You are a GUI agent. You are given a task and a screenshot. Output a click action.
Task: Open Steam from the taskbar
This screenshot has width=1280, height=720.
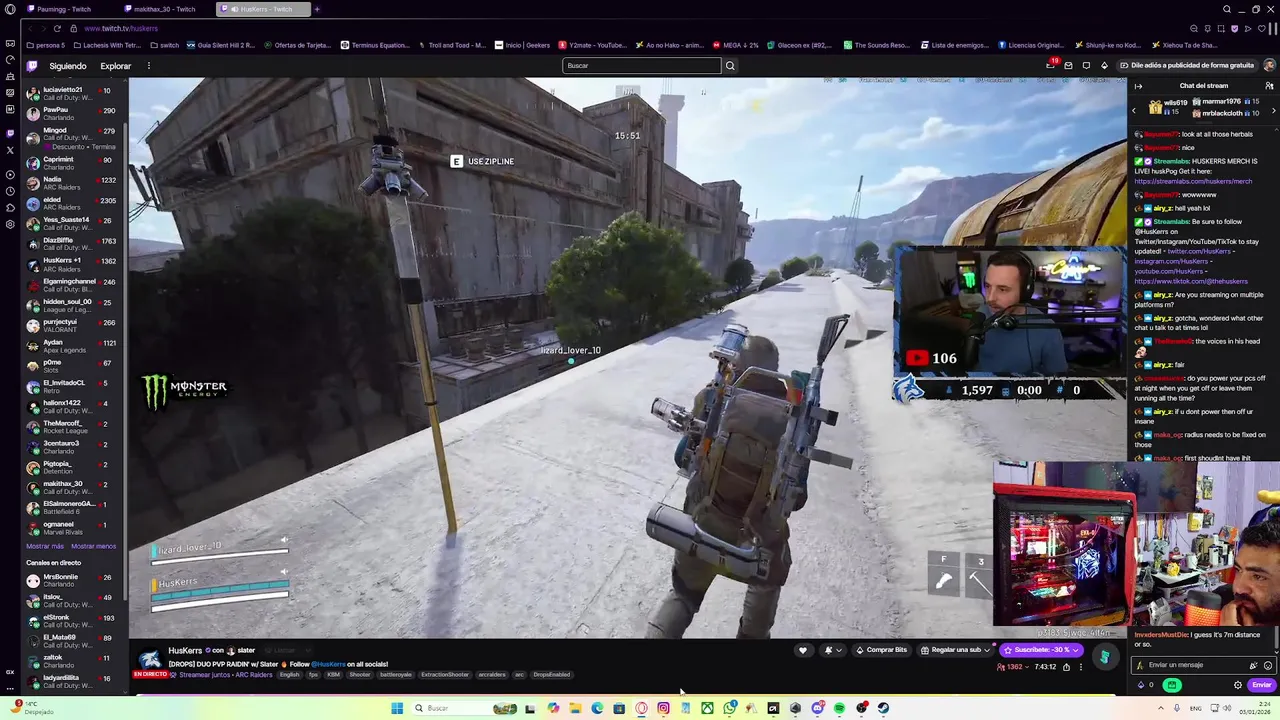(x=883, y=708)
